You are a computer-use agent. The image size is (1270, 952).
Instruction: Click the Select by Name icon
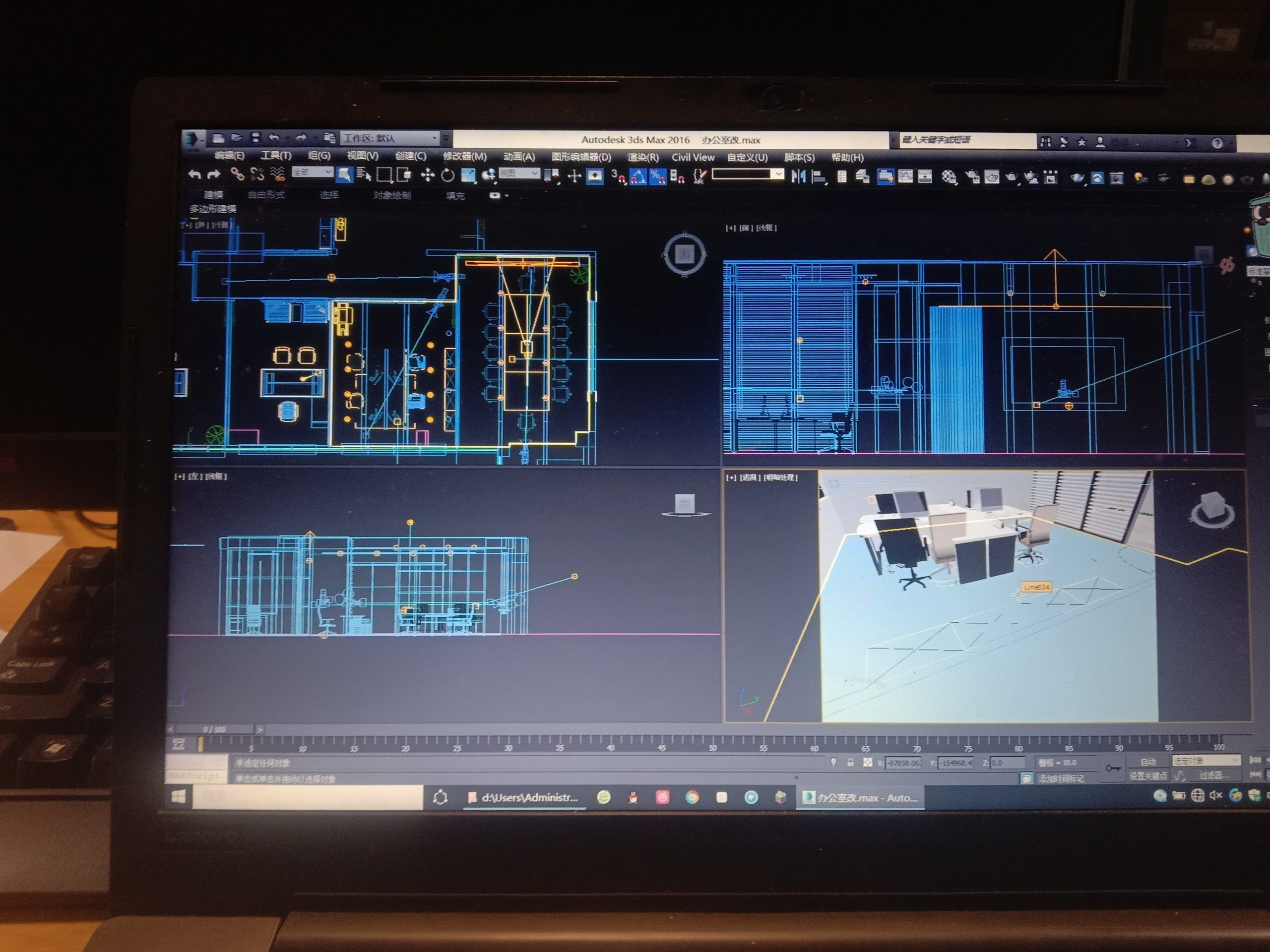[x=364, y=175]
